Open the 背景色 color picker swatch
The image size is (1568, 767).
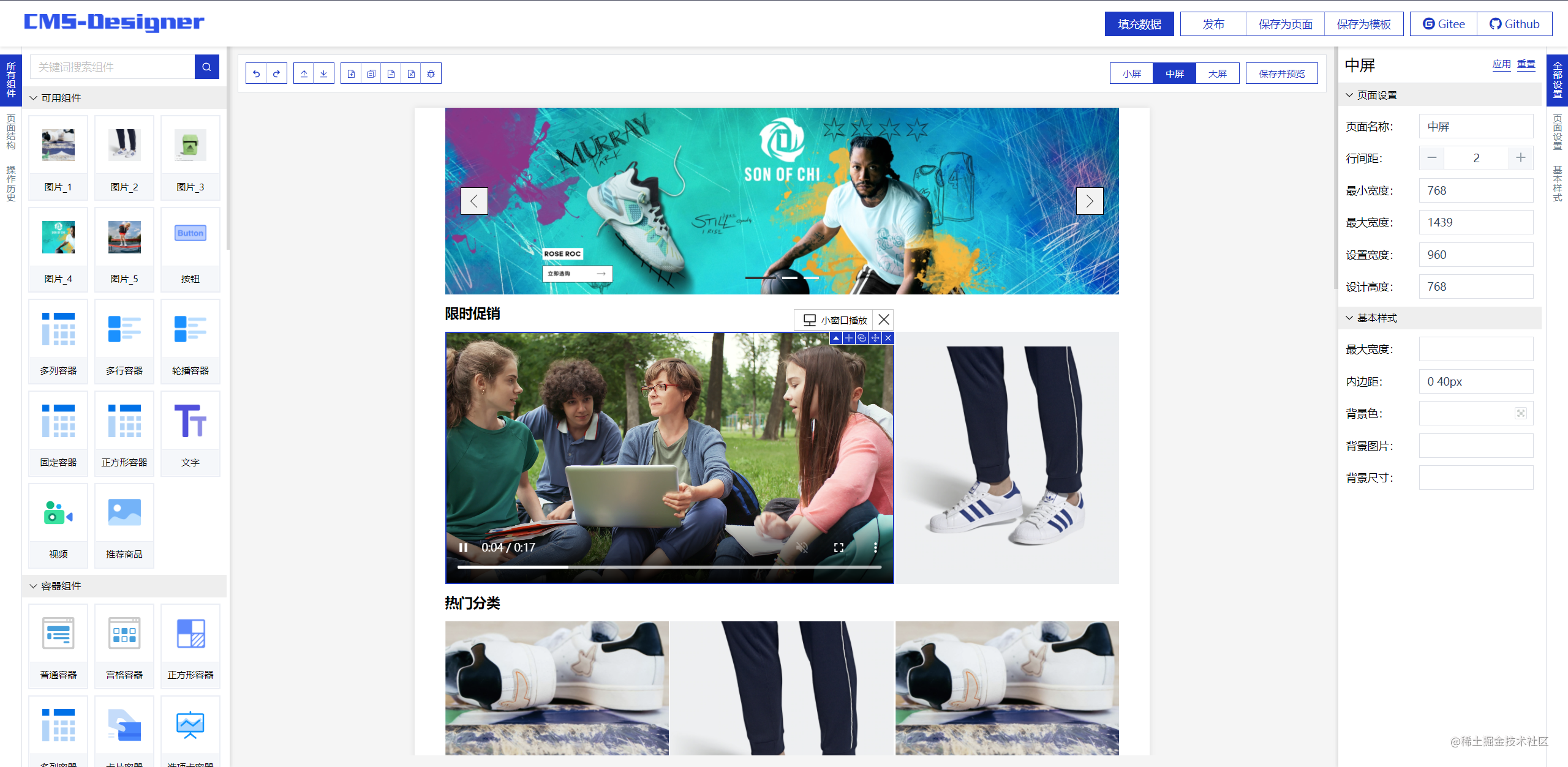(1520, 413)
